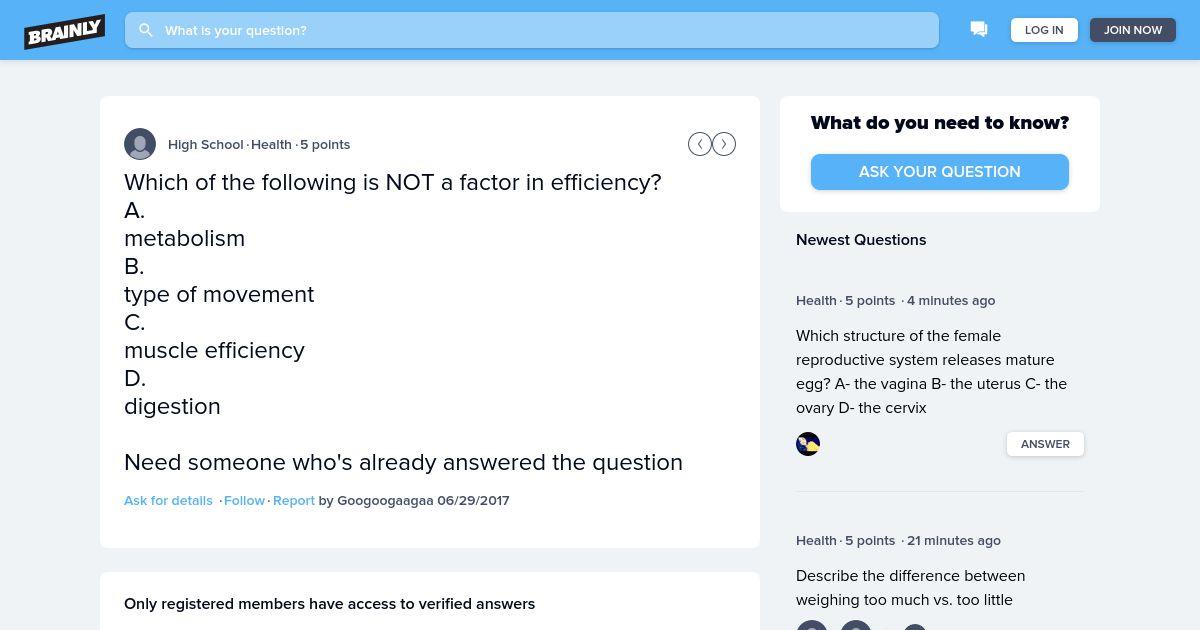This screenshot has height=630, width=1200.
Task: Click the Brainly logo
Action: click(x=65, y=31)
